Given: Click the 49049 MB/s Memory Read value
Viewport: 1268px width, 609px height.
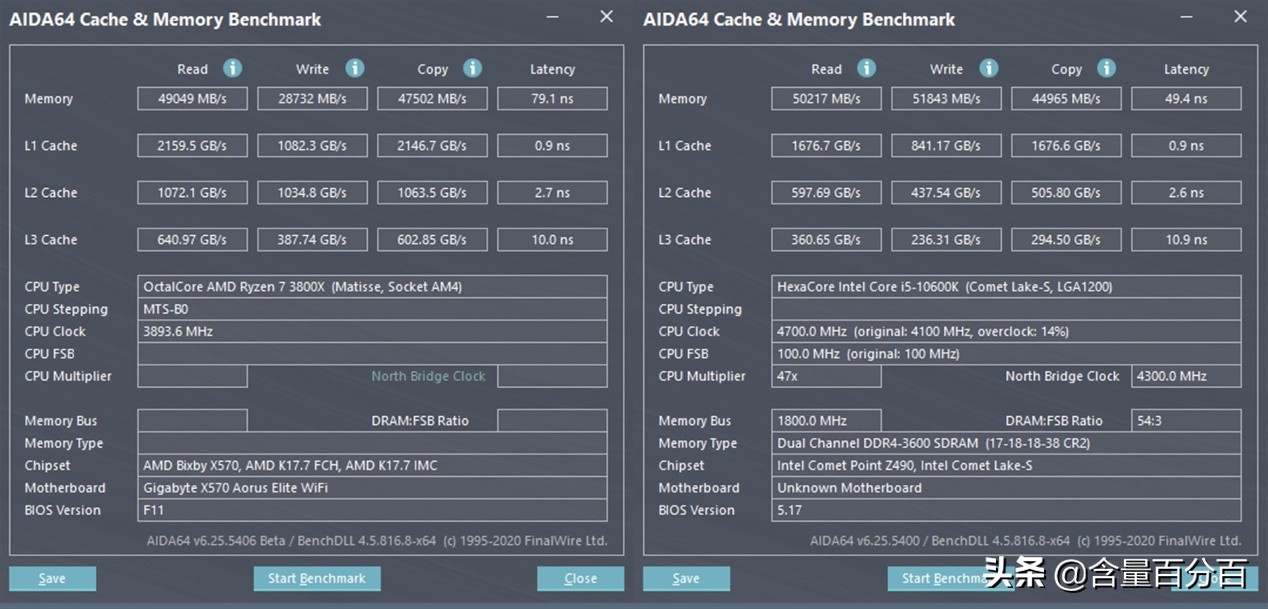Looking at the screenshot, I should [192, 99].
